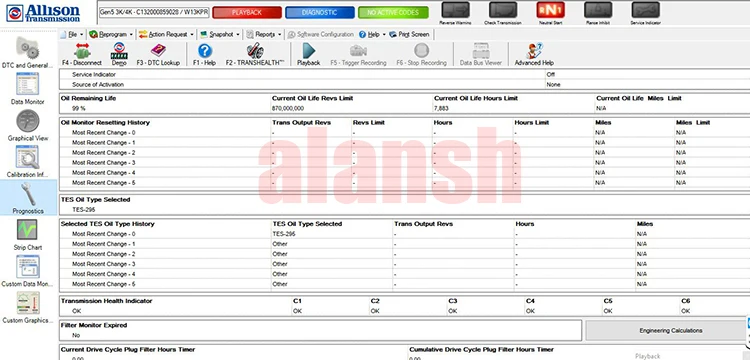Select Filter Monitor Expired value No
This screenshot has width=750, height=360.
click(76, 335)
